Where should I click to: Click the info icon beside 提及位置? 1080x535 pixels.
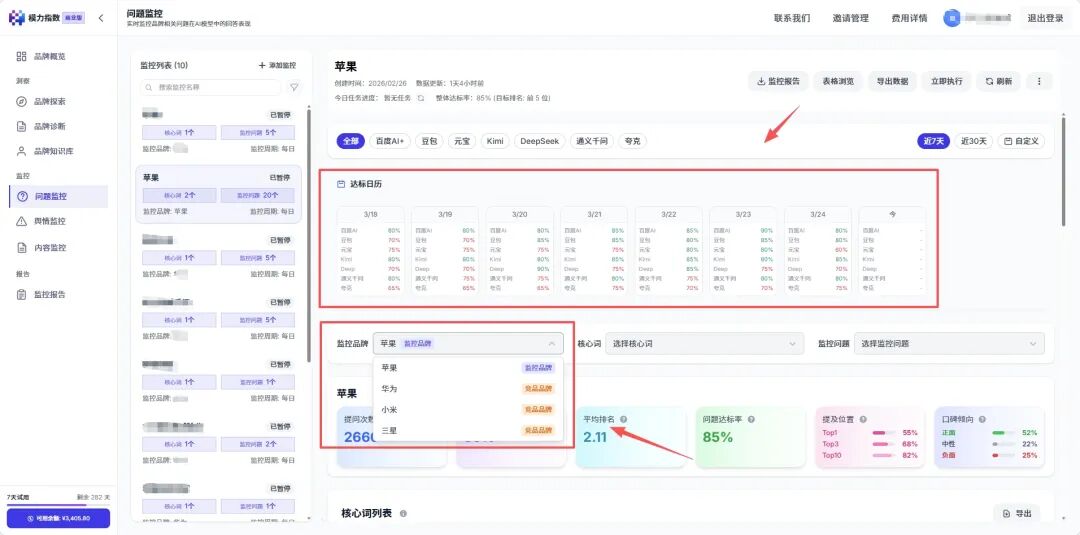click(x=863, y=419)
